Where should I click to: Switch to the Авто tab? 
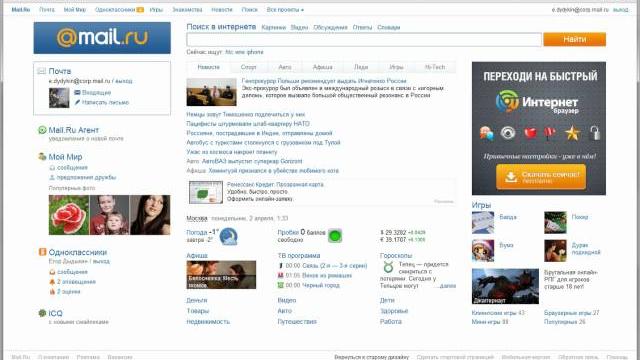pos(284,67)
